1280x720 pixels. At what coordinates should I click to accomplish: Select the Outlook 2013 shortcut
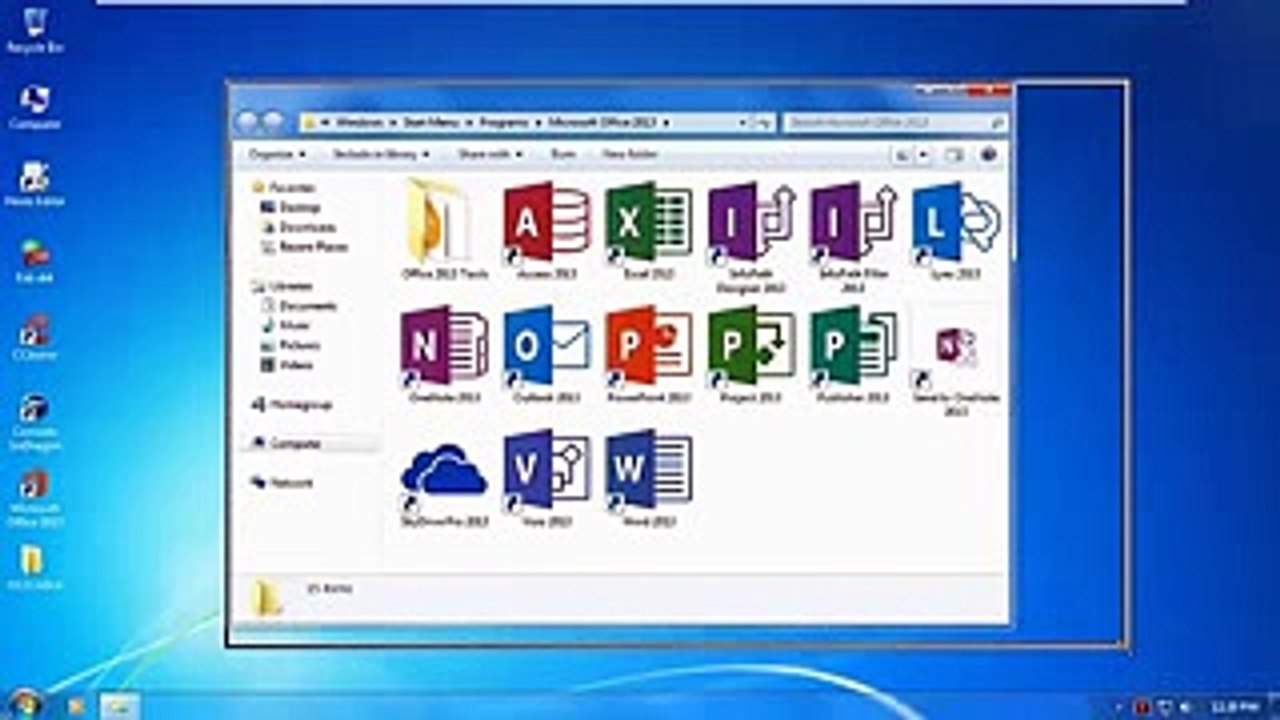pyautogui.click(x=546, y=355)
